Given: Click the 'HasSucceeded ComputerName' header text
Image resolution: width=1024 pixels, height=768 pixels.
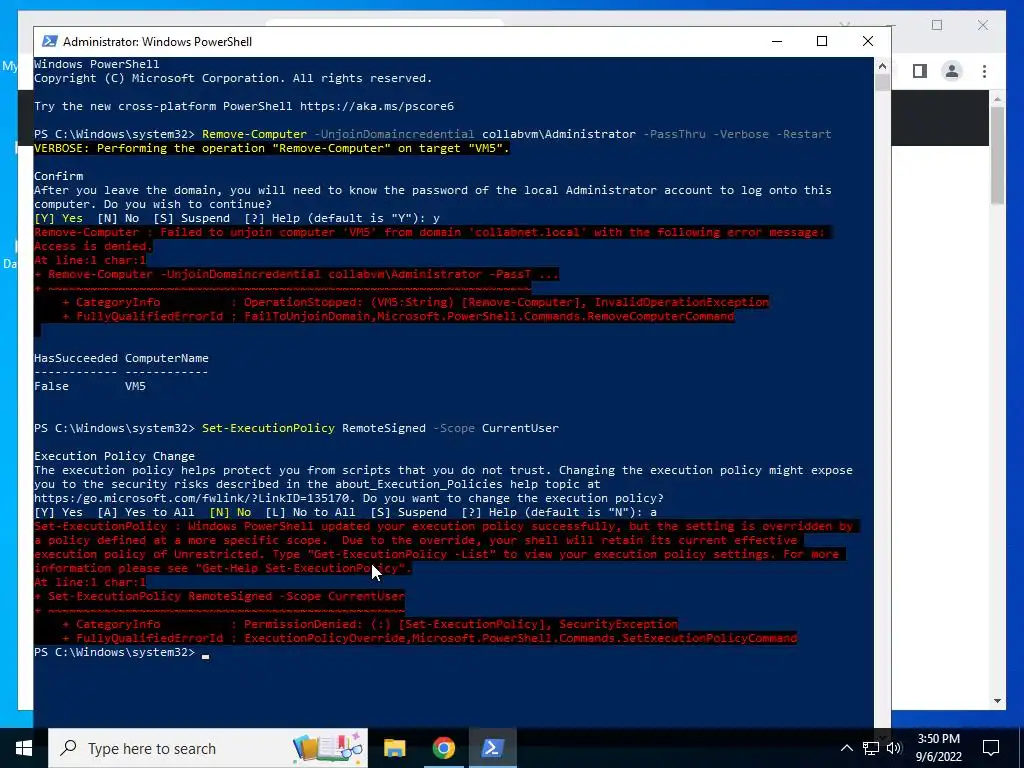Looking at the screenshot, I should pyautogui.click(x=121, y=358).
